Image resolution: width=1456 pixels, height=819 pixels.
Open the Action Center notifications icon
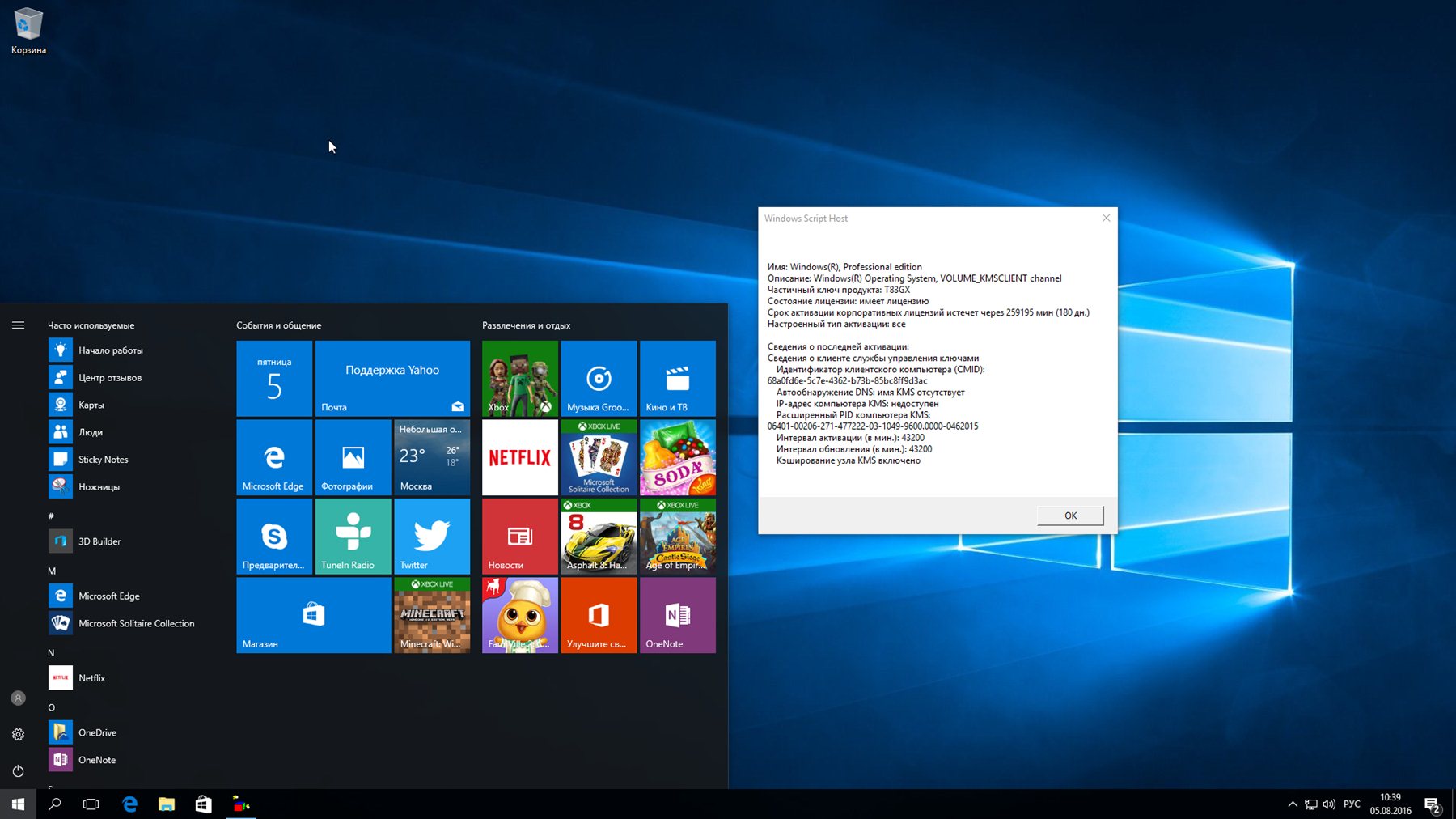coord(1432,804)
